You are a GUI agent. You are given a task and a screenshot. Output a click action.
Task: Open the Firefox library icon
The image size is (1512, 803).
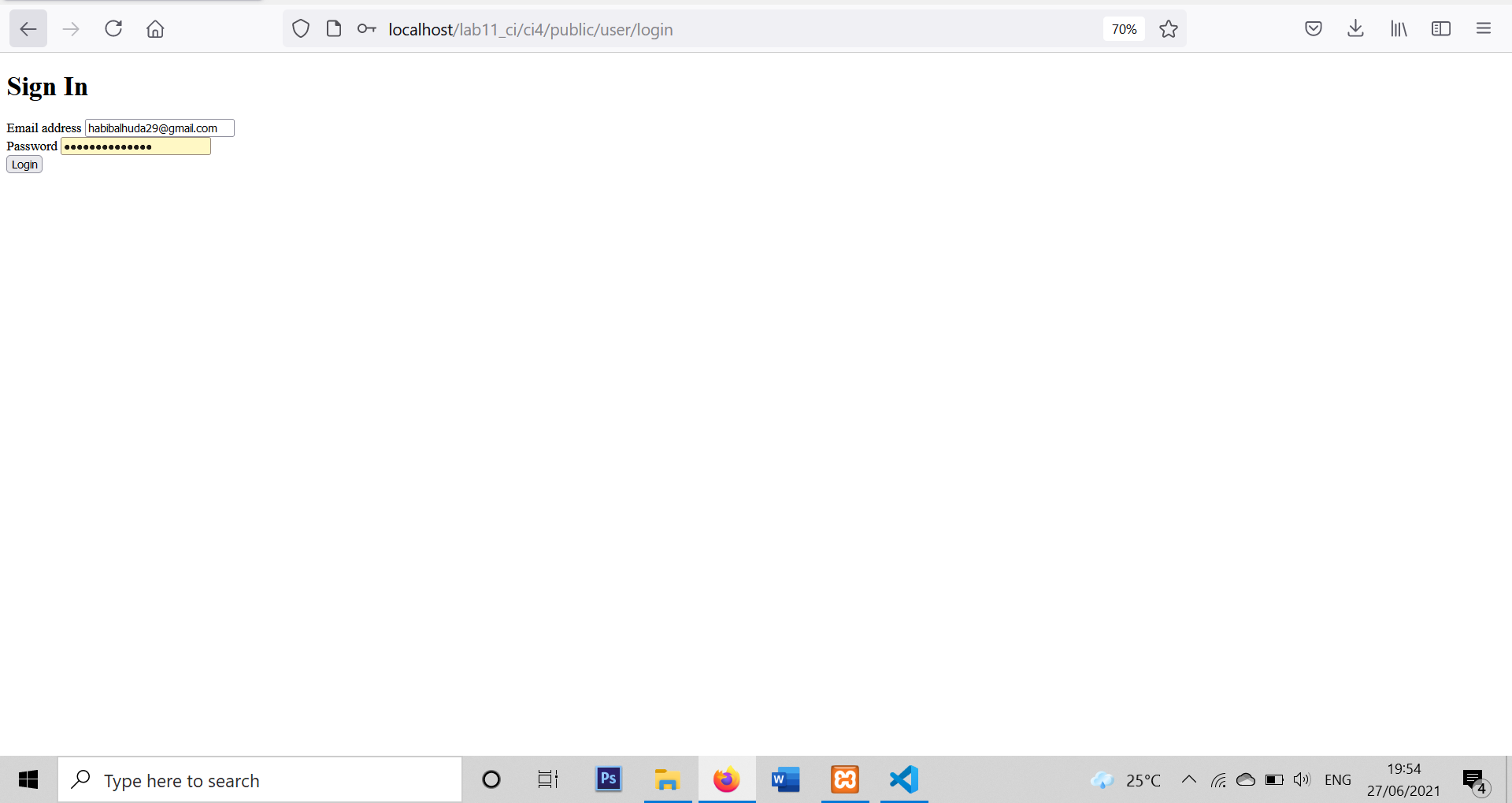pyautogui.click(x=1399, y=28)
